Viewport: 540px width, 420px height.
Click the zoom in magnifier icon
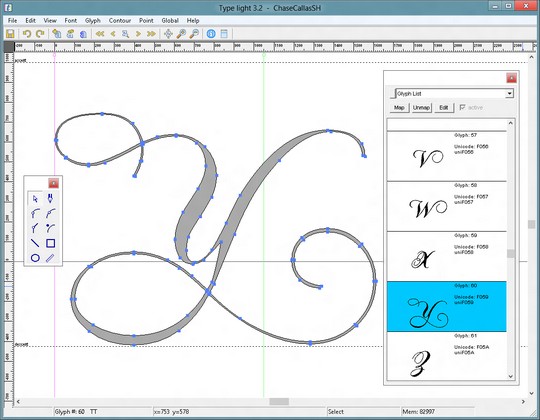coord(181,34)
